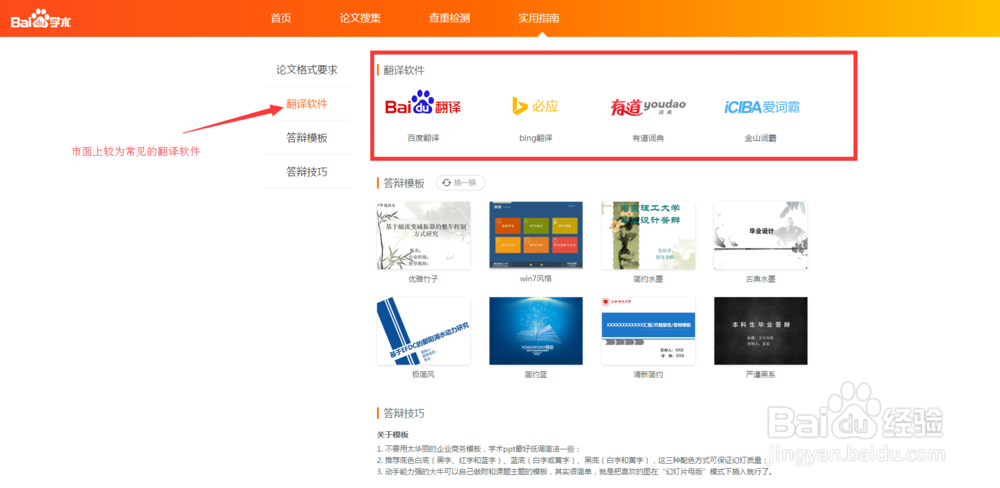Open 答辩技巧 sidebar item
Image resolution: width=1000 pixels, height=488 pixels.
pos(307,172)
